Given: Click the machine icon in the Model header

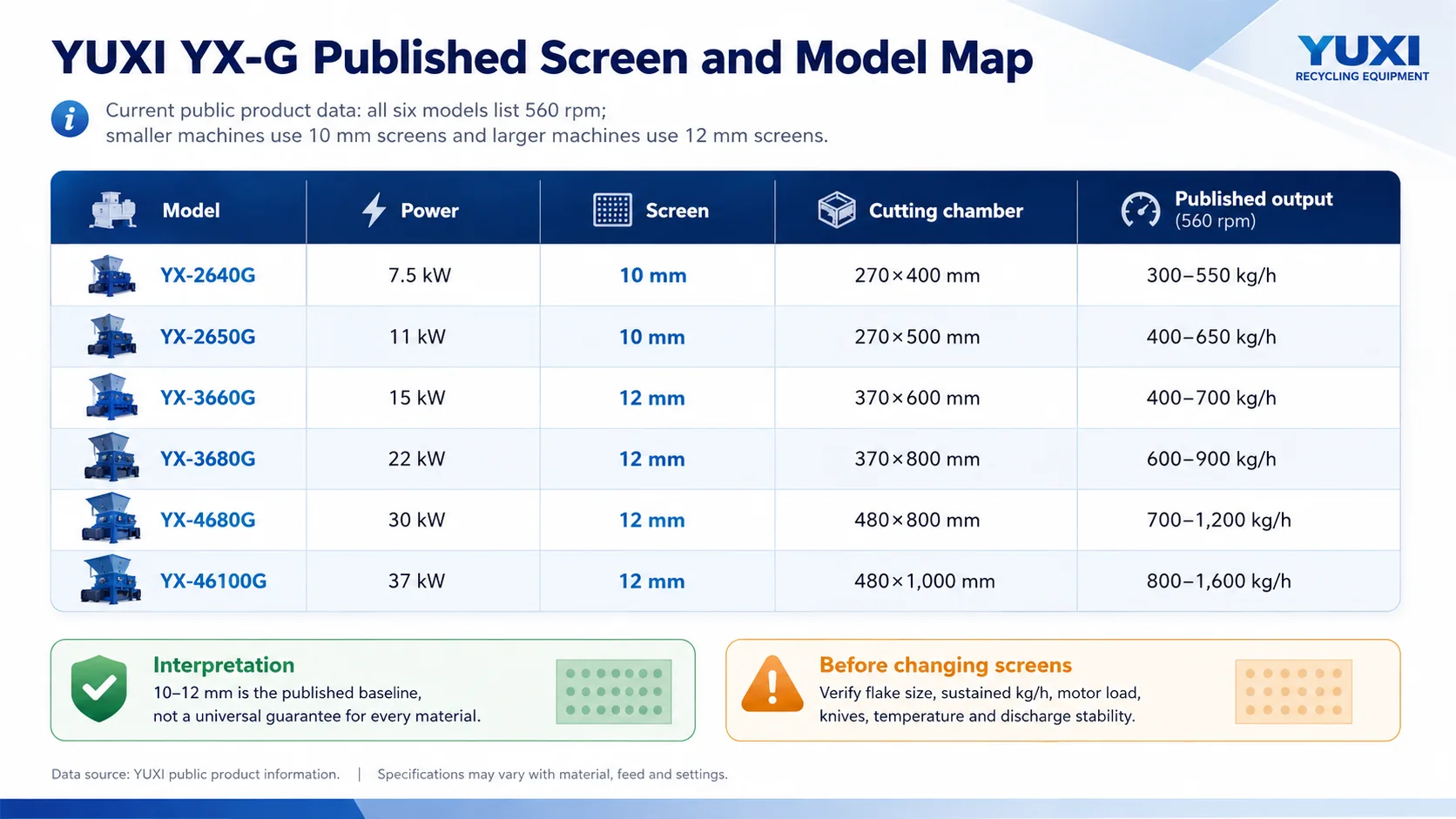Looking at the screenshot, I should 113,210.
